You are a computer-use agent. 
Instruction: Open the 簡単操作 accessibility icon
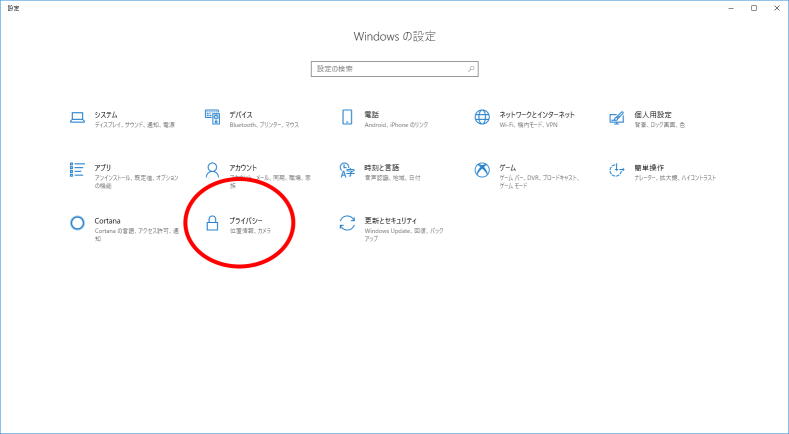pyautogui.click(x=616, y=170)
